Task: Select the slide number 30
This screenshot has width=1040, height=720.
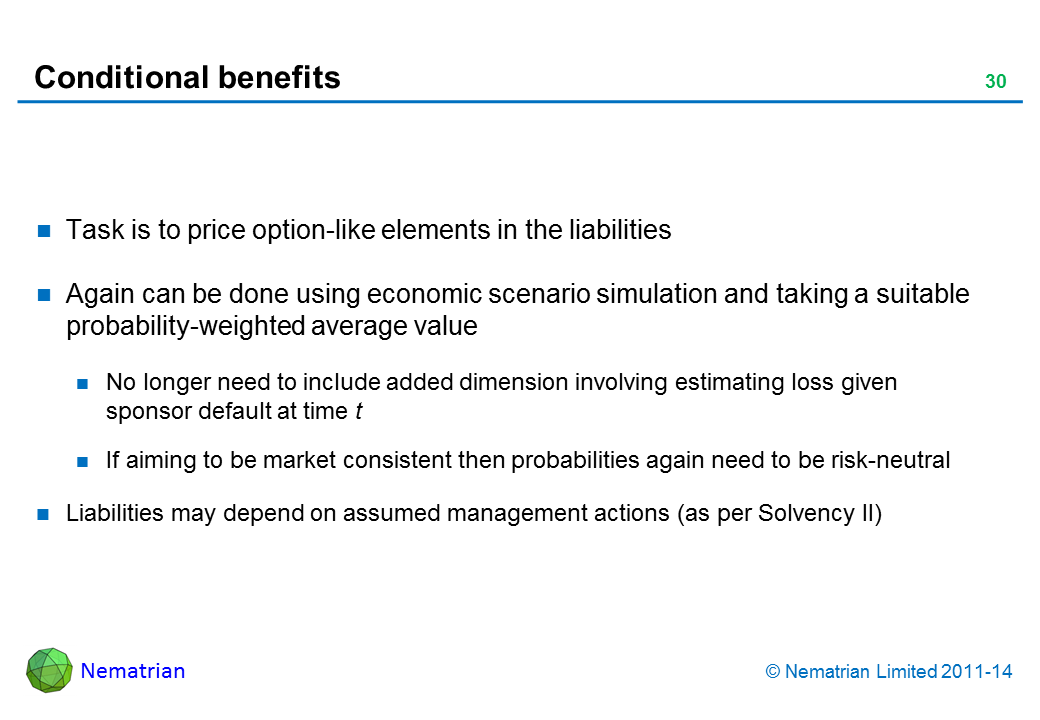Action: (x=995, y=82)
